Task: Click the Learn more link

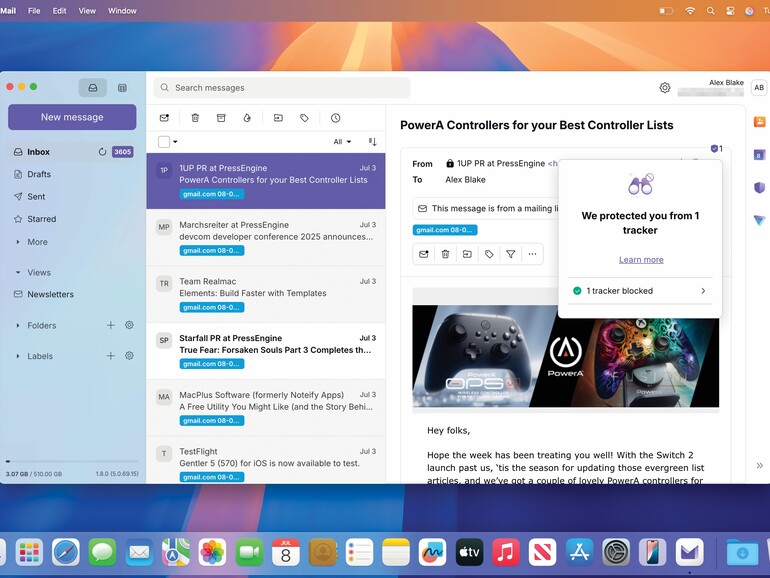Action: (x=641, y=260)
